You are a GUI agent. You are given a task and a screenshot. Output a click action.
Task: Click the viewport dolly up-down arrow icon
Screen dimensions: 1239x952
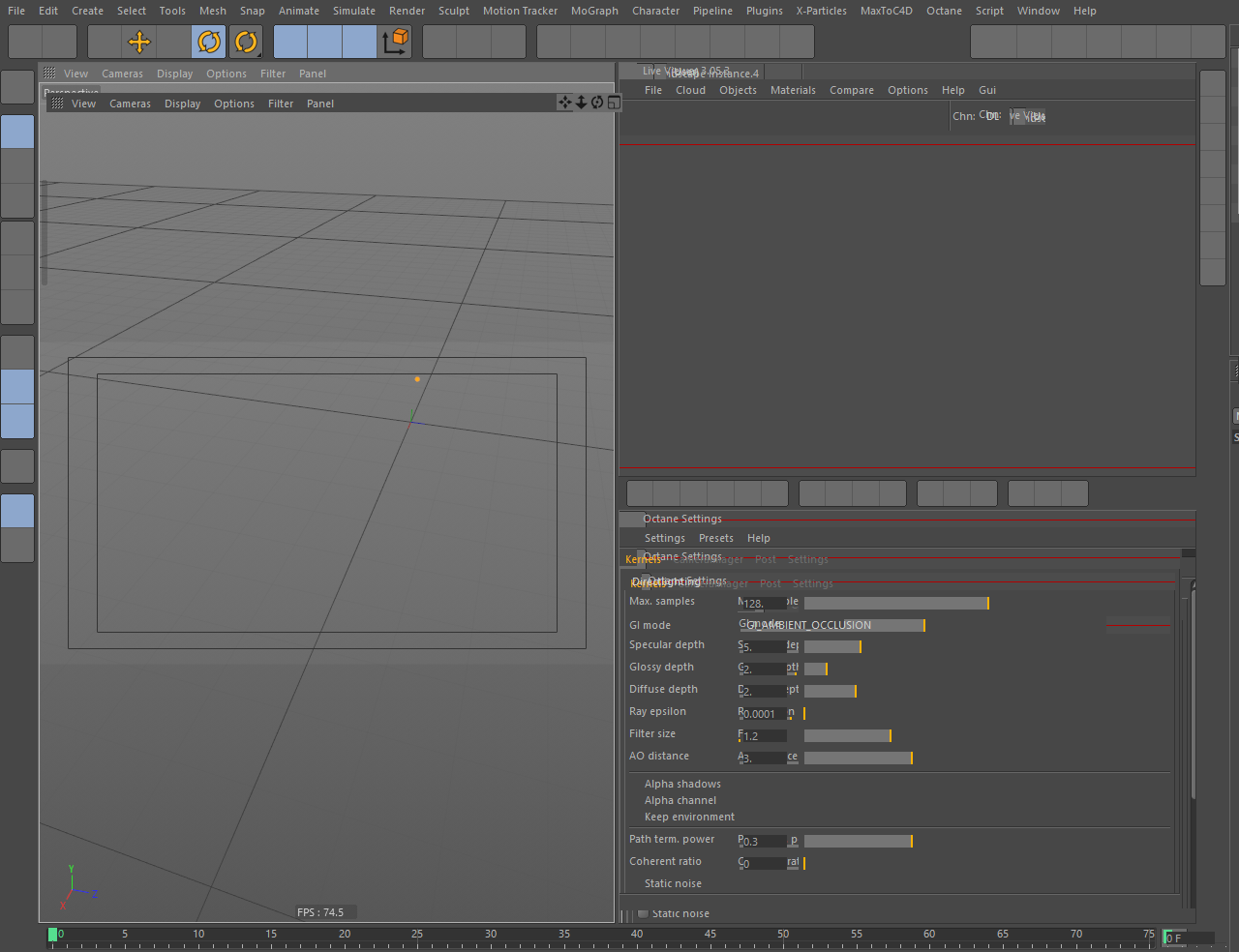coord(581,103)
